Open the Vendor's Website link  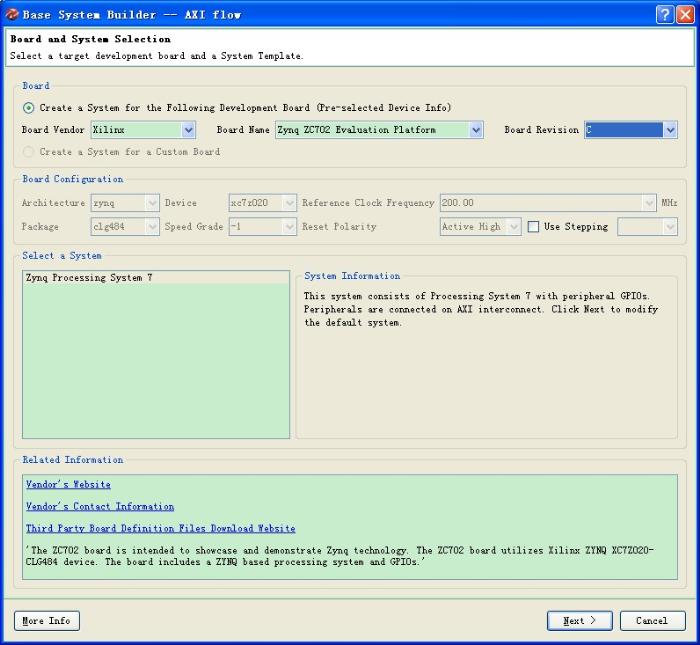pos(68,485)
